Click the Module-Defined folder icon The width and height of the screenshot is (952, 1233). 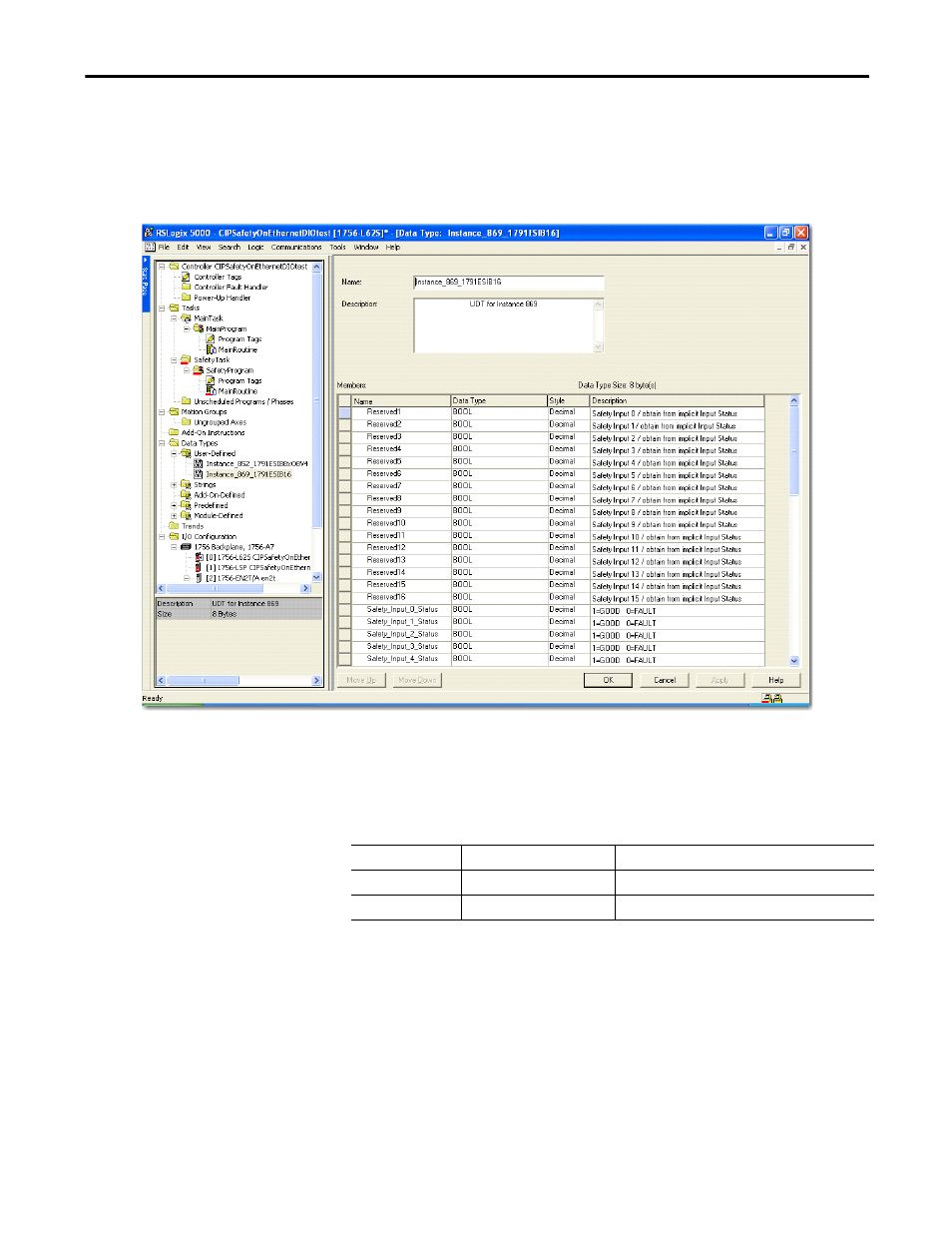pyautogui.click(x=186, y=516)
